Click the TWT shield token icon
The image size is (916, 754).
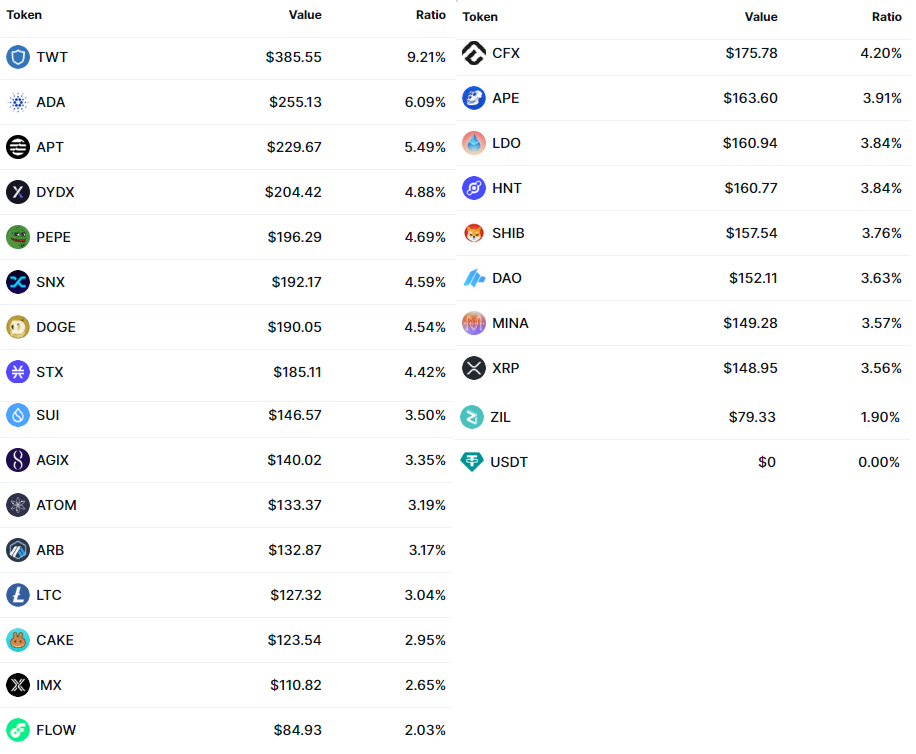[18, 57]
